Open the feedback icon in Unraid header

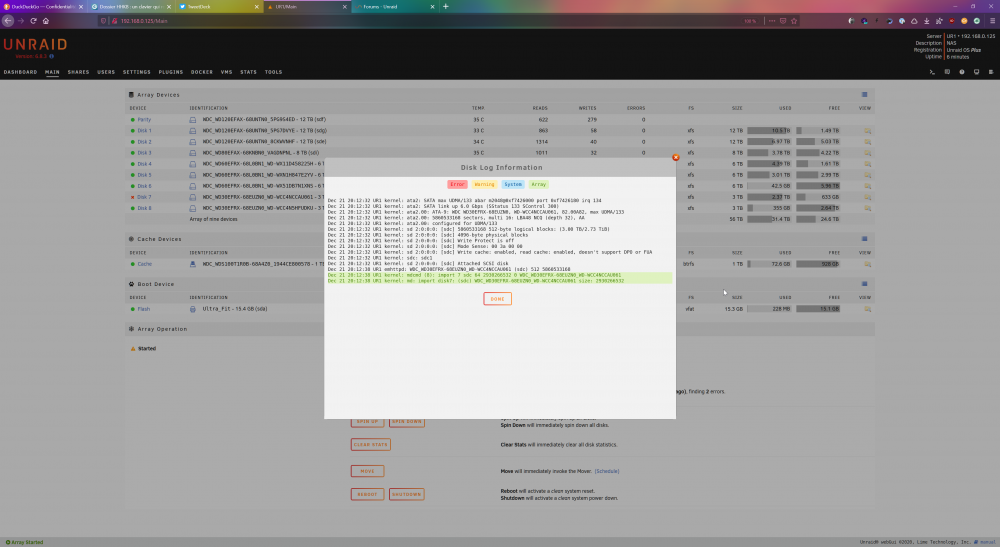[x=947, y=72]
